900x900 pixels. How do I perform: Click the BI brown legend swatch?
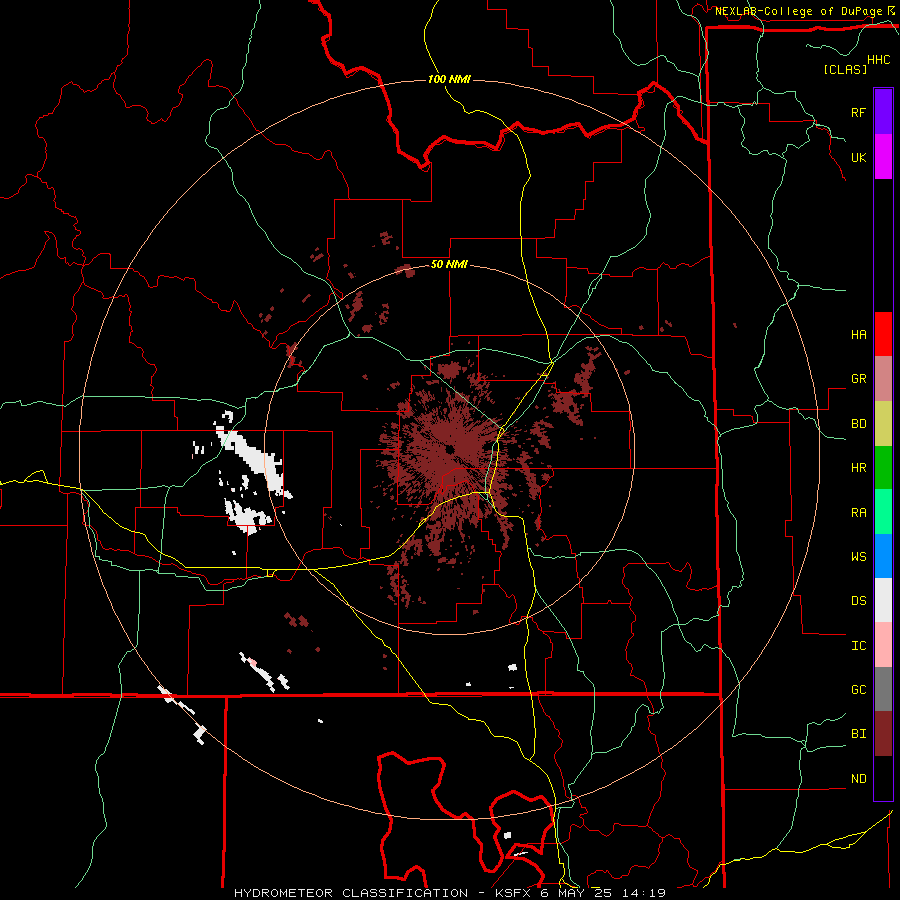pos(883,734)
